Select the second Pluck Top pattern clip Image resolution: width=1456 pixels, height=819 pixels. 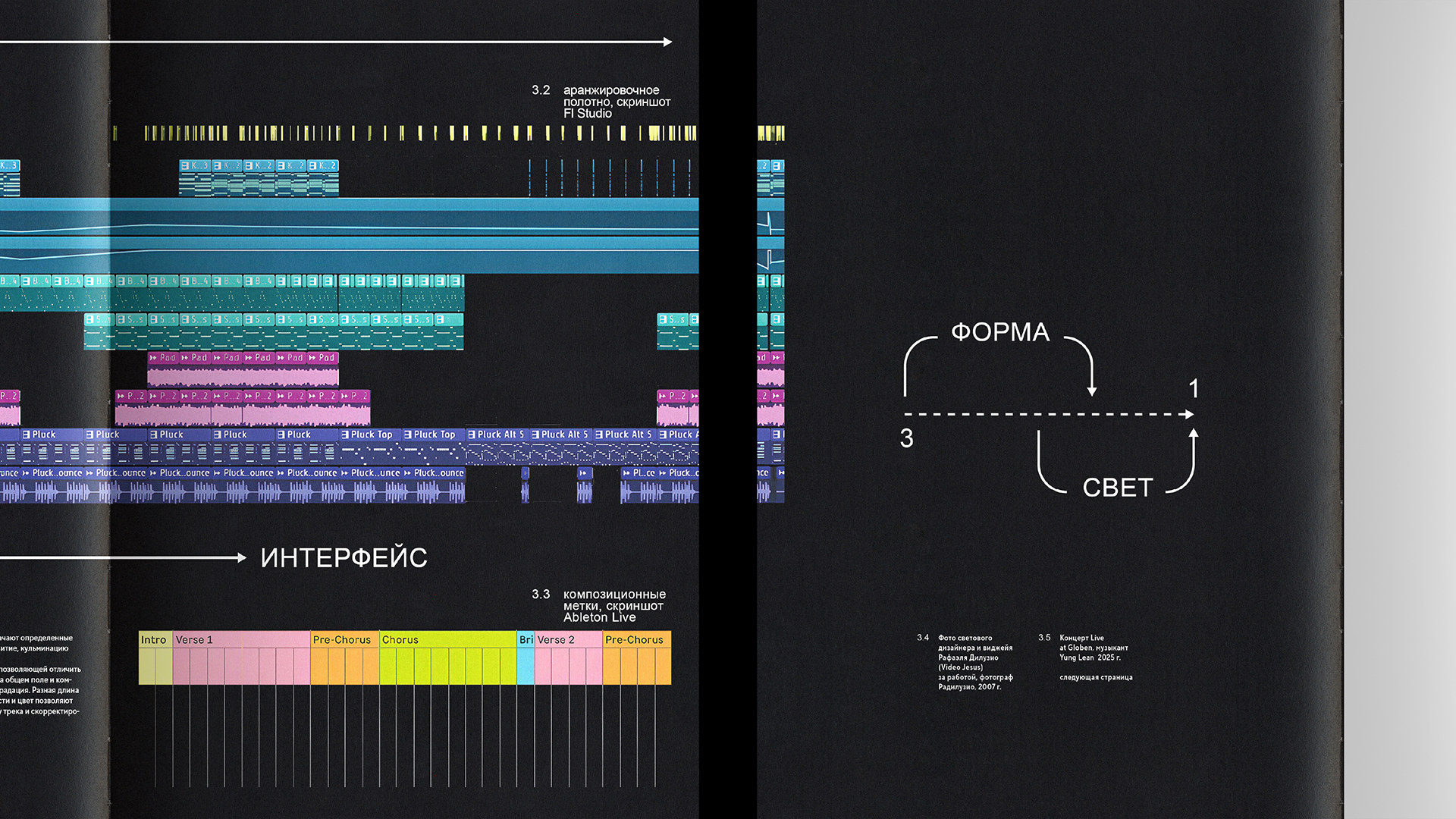tap(433, 435)
